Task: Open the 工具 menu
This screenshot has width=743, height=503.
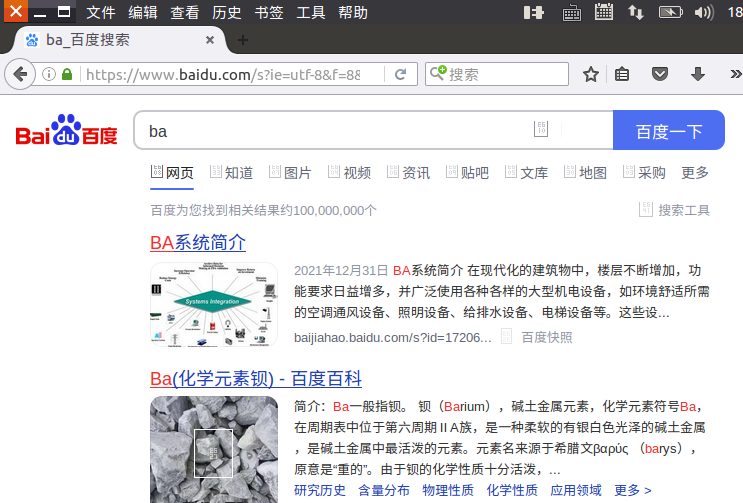Action: point(311,12)
